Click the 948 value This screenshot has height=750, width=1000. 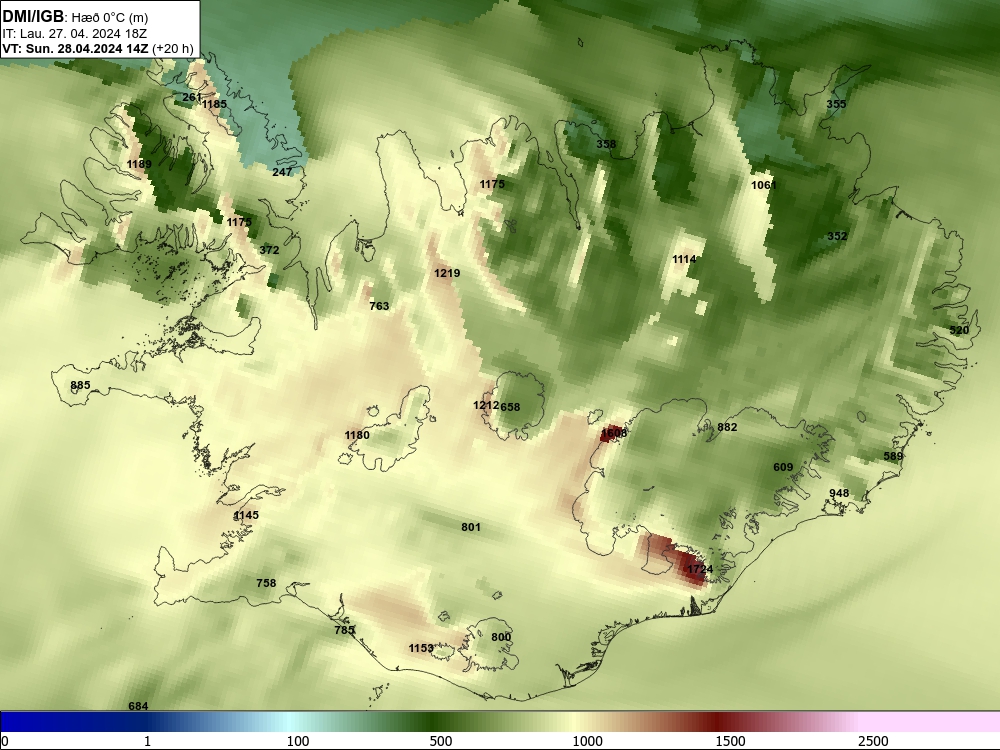click(x=839, y=493)
